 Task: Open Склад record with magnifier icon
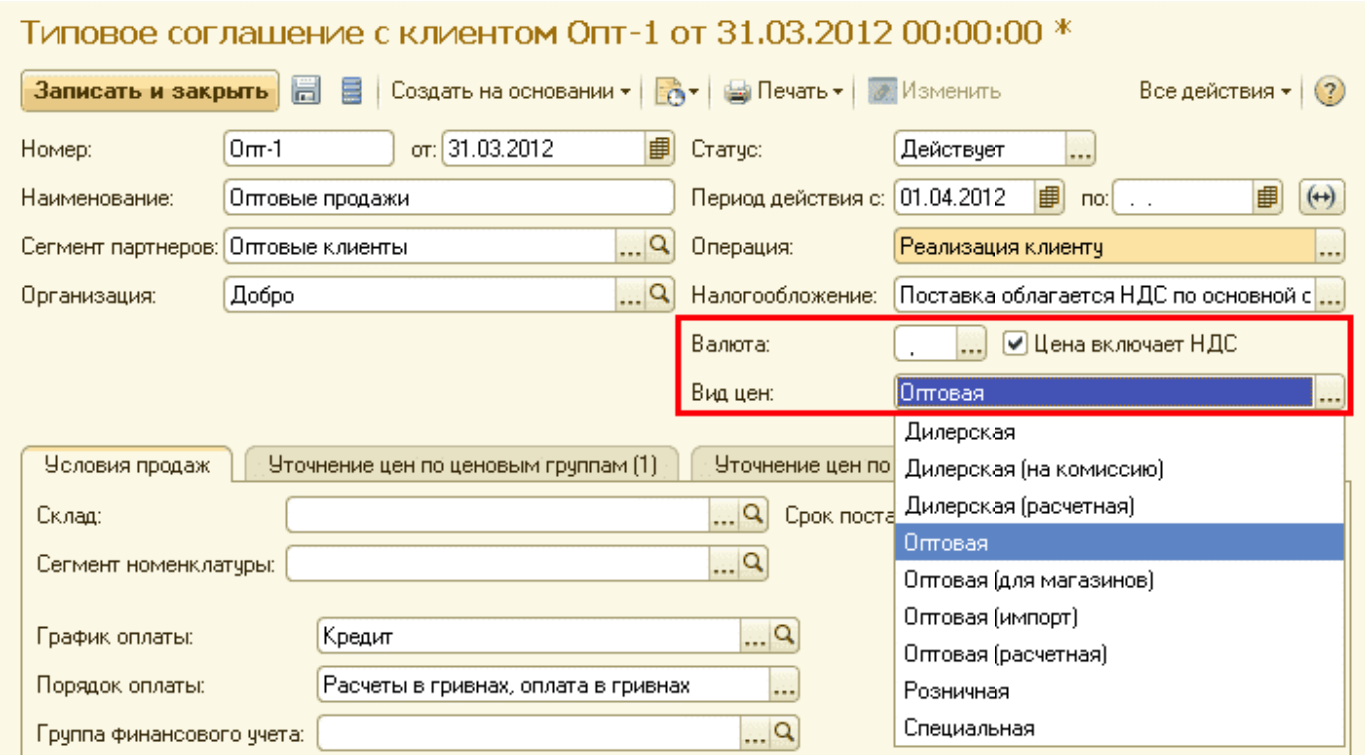click(x=755, y=516)
